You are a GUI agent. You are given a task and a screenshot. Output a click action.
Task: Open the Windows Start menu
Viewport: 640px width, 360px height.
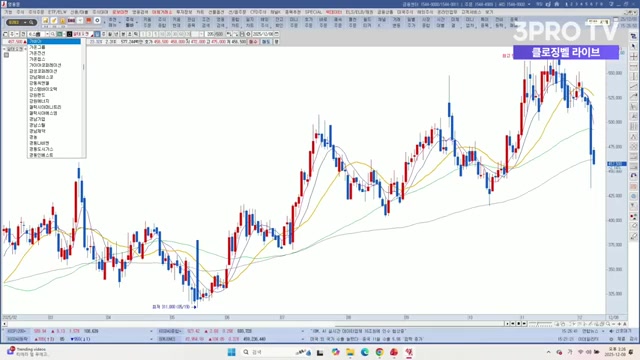[x=231, y=352]
